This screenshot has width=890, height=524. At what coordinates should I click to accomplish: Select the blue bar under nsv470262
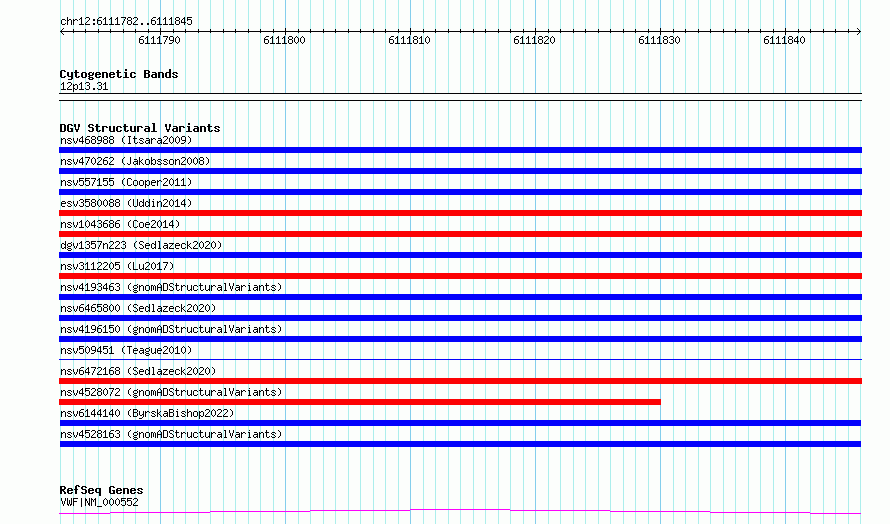[x=460, y=171]
